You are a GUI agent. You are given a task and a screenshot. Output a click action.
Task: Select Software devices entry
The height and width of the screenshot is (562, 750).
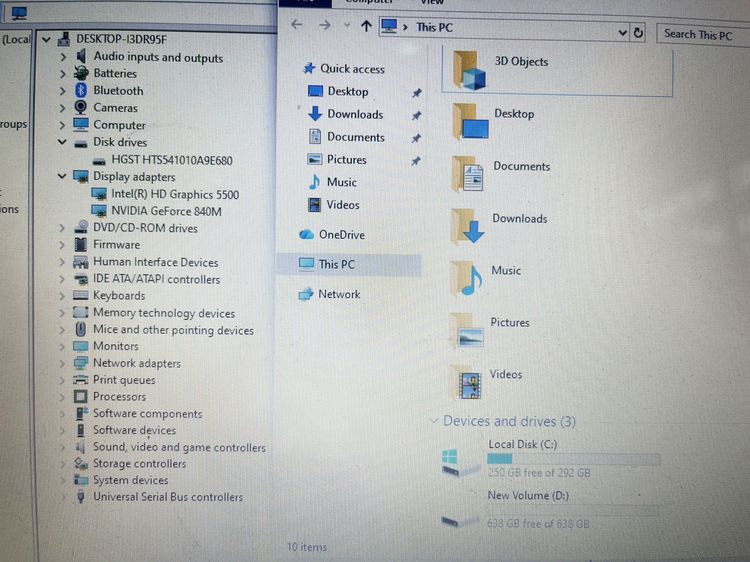tap(134, 430)
